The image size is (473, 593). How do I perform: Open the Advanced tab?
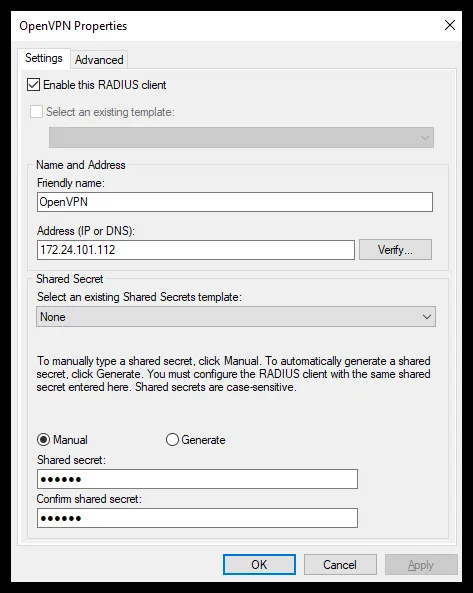(99, 60)
